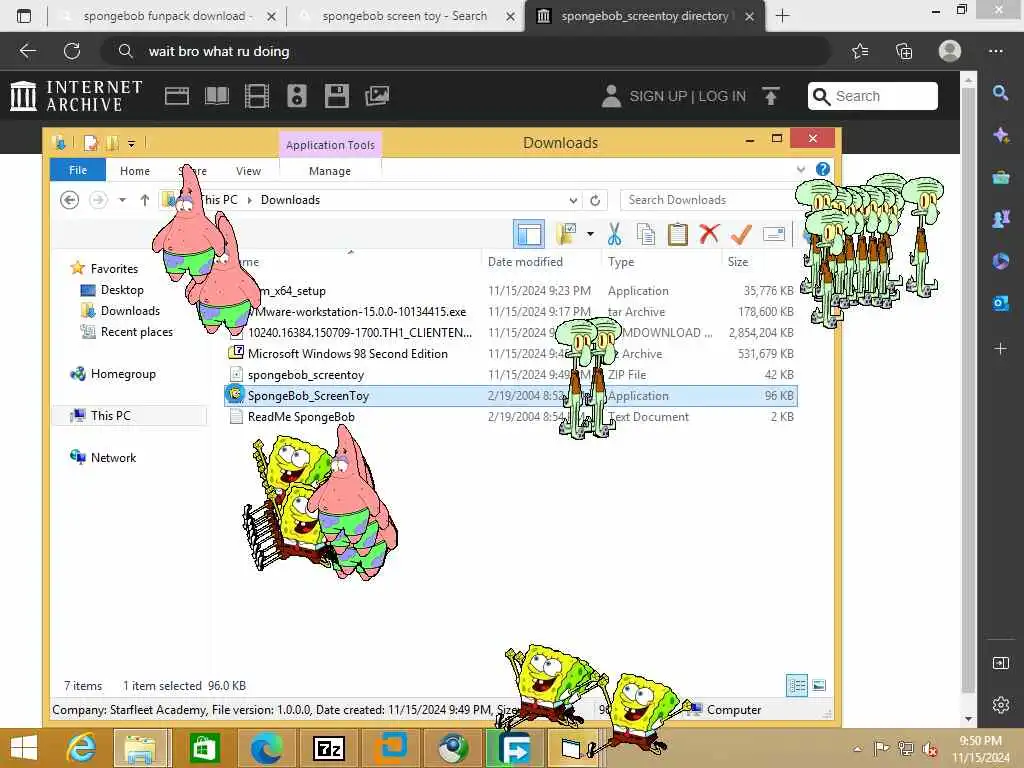Screen dimensions: 1024x768
Task: Click the Explorer help question mark
Action: tap(823, 170)
